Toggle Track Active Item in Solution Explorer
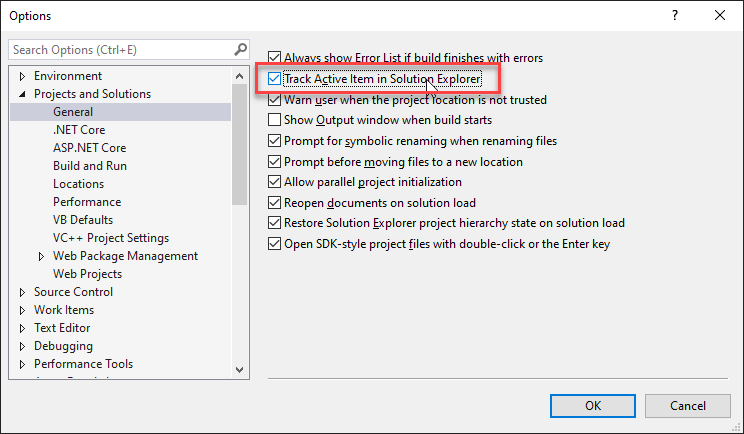Image resolution: width=744 pixels, height=434 pixels. point(276,79)
